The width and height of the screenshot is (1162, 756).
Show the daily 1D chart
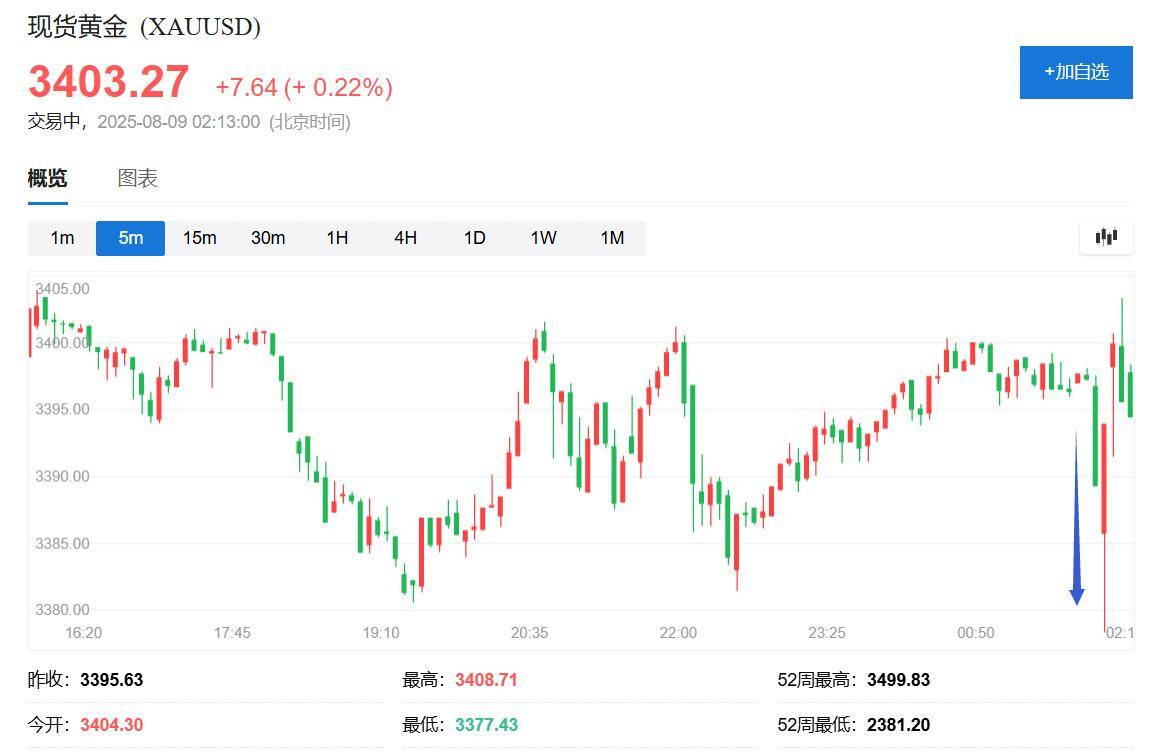[474, 238]
